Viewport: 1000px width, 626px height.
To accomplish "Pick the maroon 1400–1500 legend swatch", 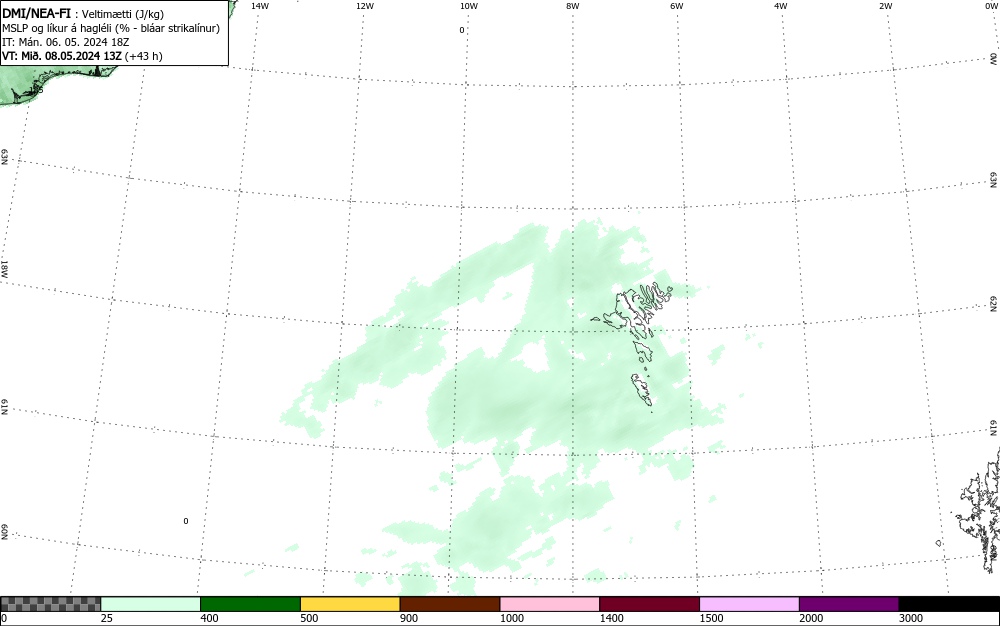I will point(649,604).
